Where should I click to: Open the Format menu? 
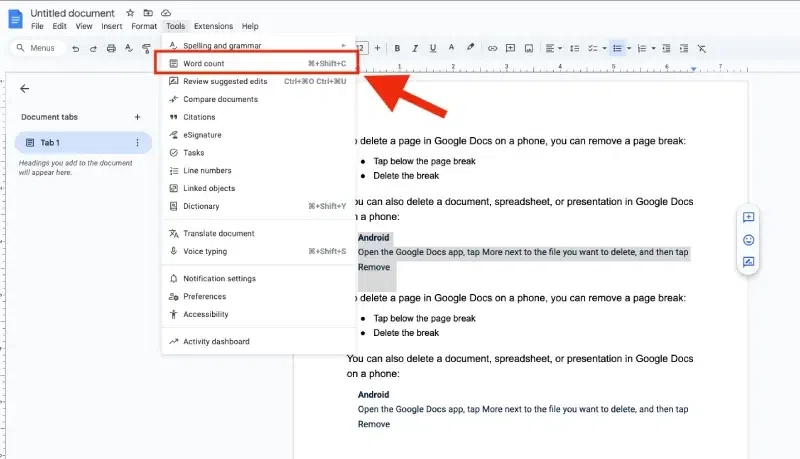tap(144, 26)
